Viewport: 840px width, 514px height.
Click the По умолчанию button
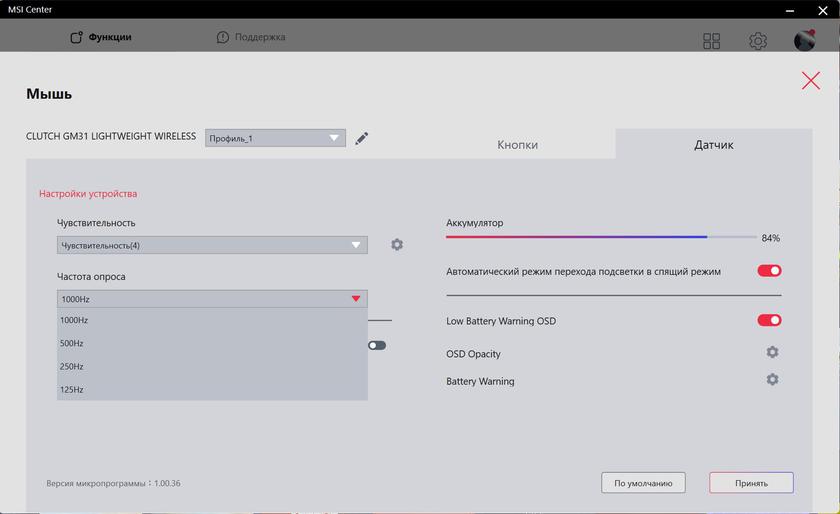[643, 483]
